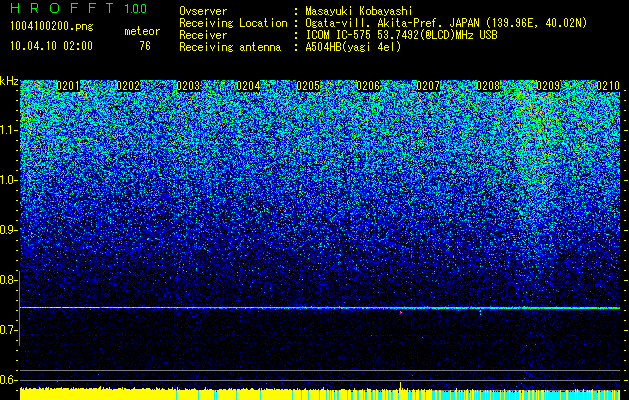Select the file name 1004100200.png
This screenshot has height=400, width=629.
[x=52, y=27]
